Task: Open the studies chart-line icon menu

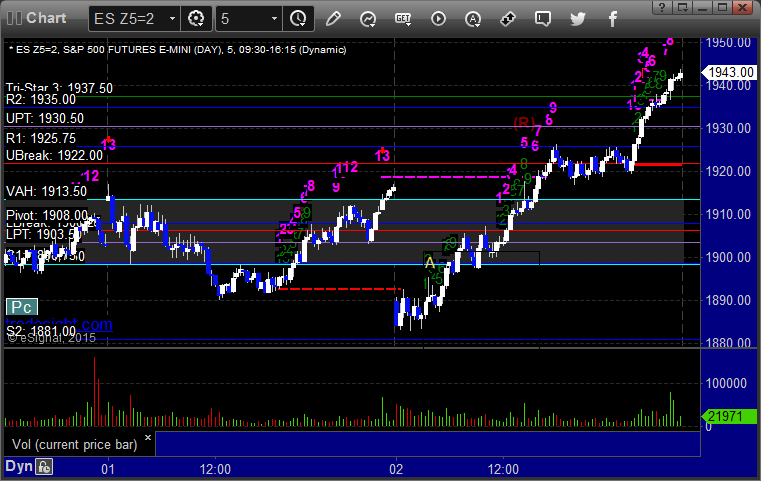Action: coord(368,19)
